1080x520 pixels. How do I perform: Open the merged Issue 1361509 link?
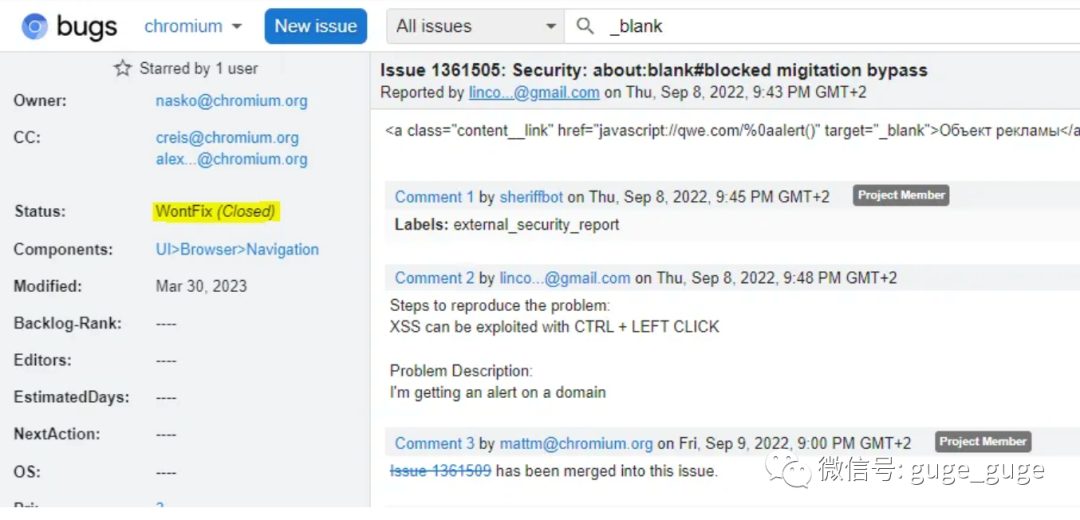[440, 470]
